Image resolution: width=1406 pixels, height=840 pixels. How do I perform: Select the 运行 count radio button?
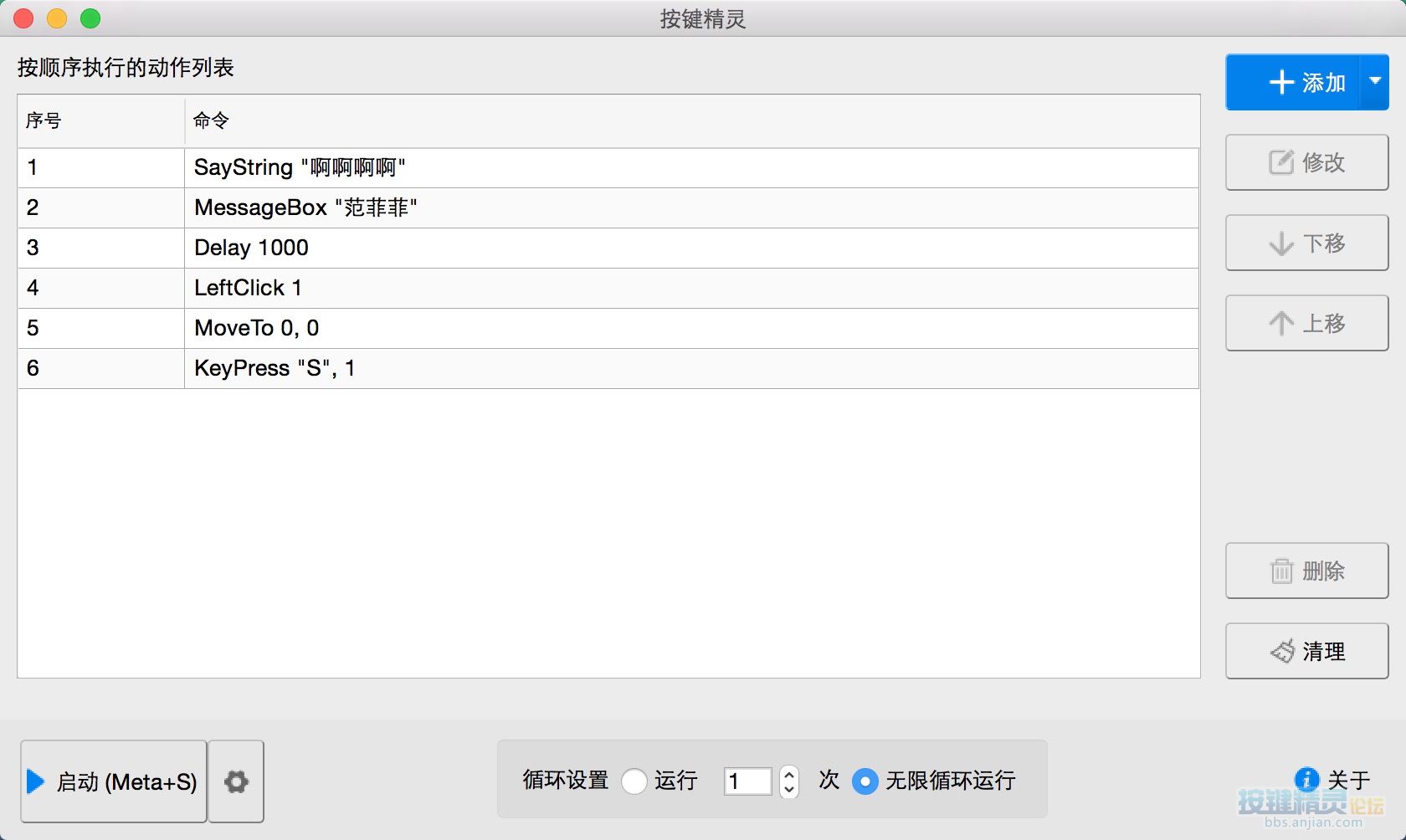pyautogui.click(x=634, y=781)
